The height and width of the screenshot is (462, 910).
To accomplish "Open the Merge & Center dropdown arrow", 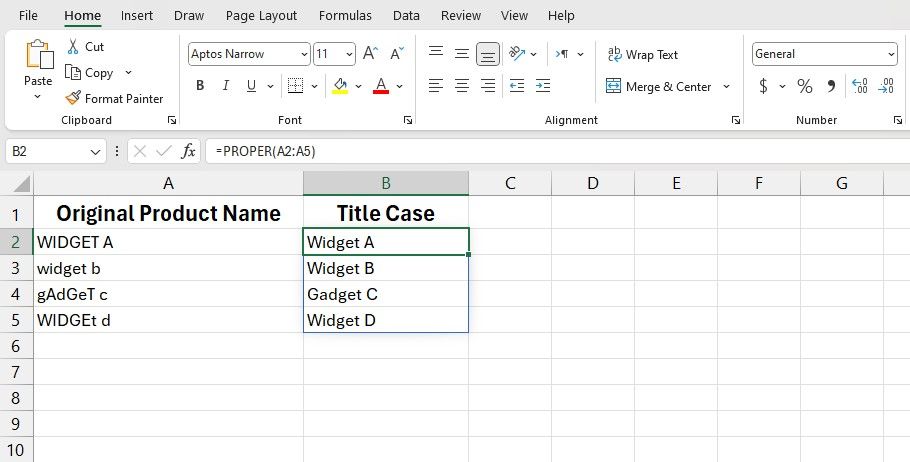I will tap(726, 87).
